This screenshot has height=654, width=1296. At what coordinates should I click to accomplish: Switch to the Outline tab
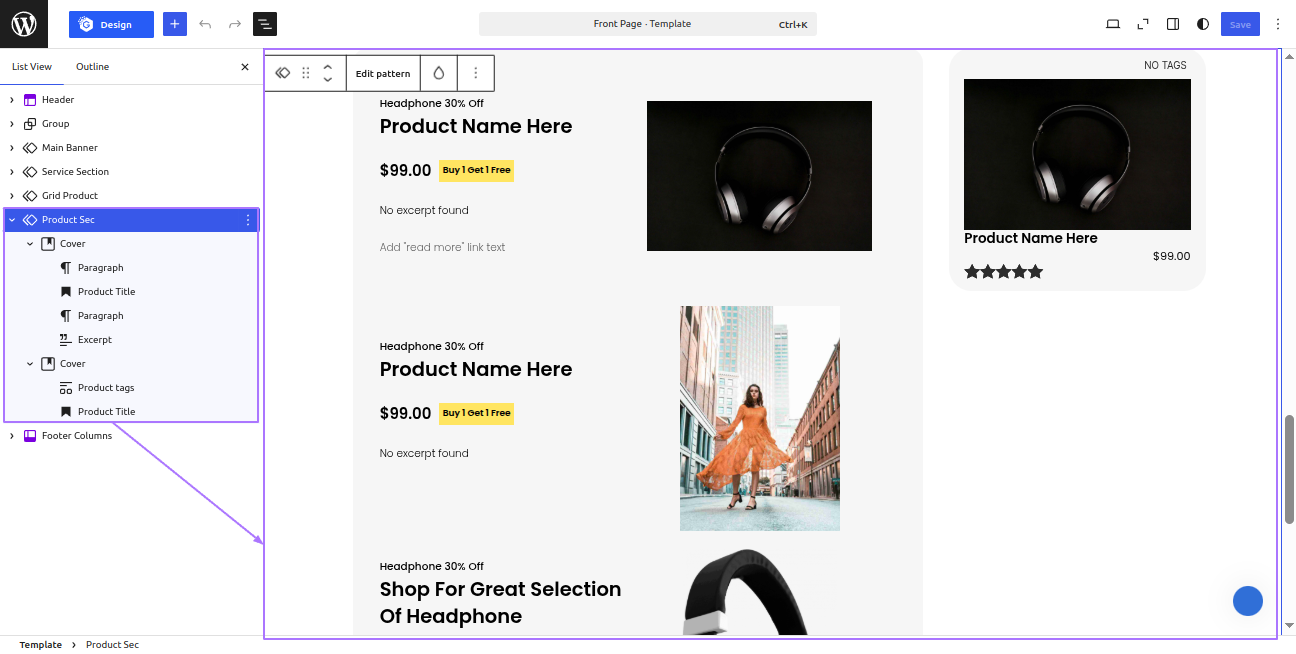93,67
